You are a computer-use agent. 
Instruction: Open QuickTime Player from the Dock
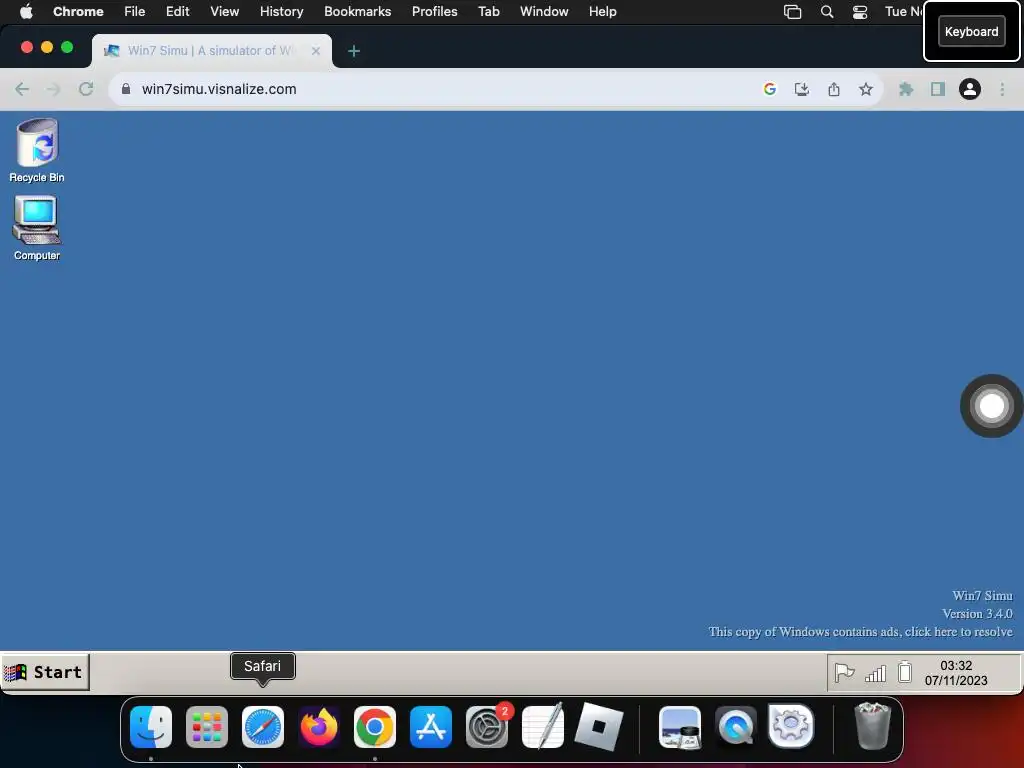pos(735,727)
